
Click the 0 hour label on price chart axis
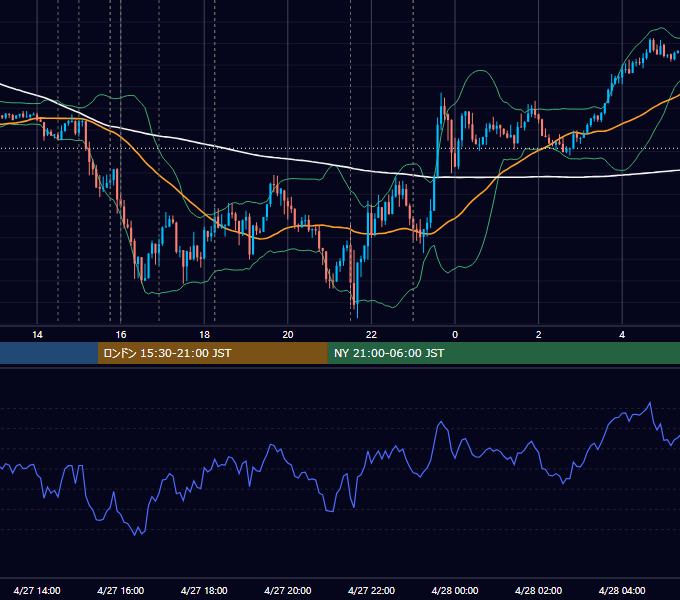(x=455, y=335)
